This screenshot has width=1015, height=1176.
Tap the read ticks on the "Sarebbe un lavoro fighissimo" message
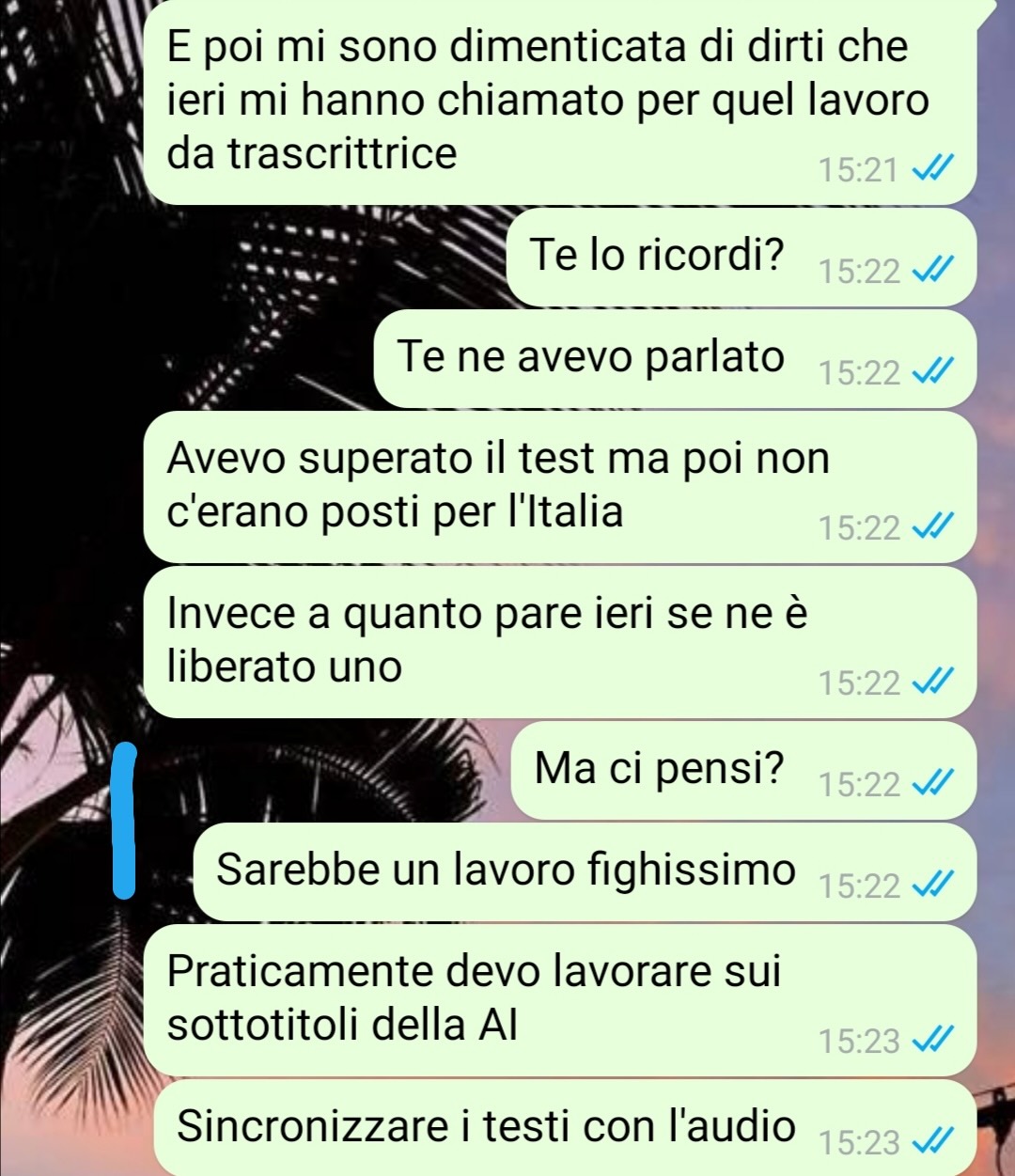[x=933, y=886]
